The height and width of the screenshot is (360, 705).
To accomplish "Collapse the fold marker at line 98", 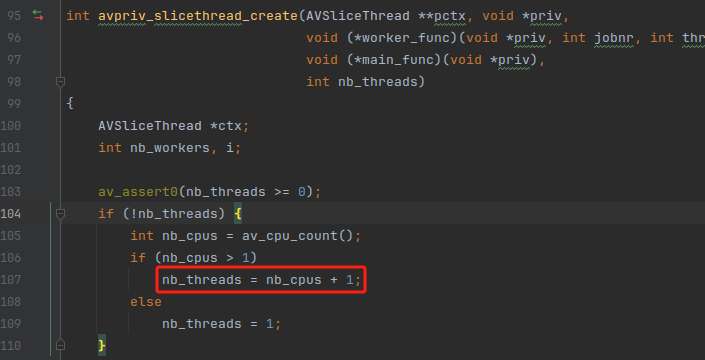I will [x=60, y=82].
